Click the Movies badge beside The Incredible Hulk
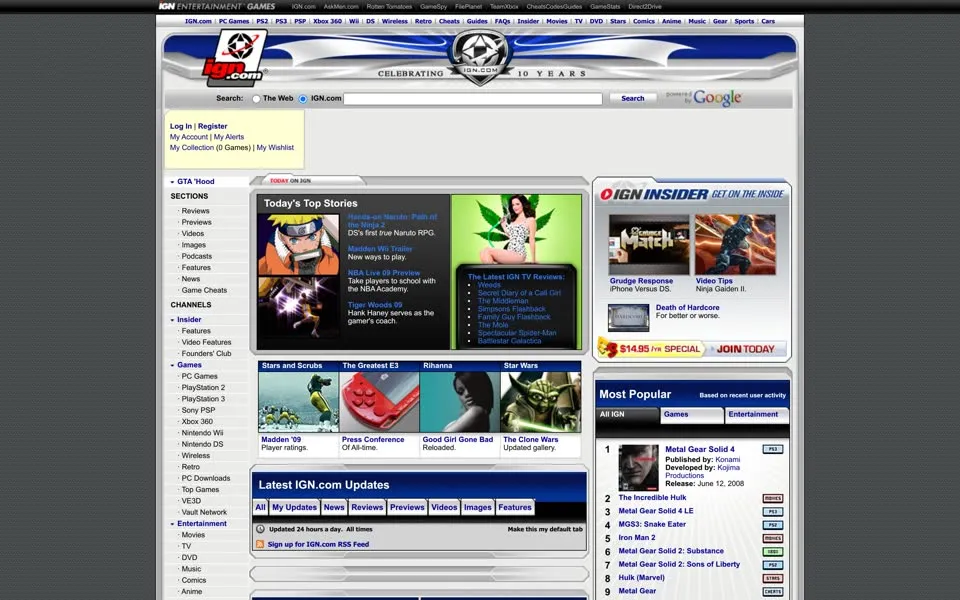Image resolution: width=960 pixels, height=600 pixels. tap(773, 498)
